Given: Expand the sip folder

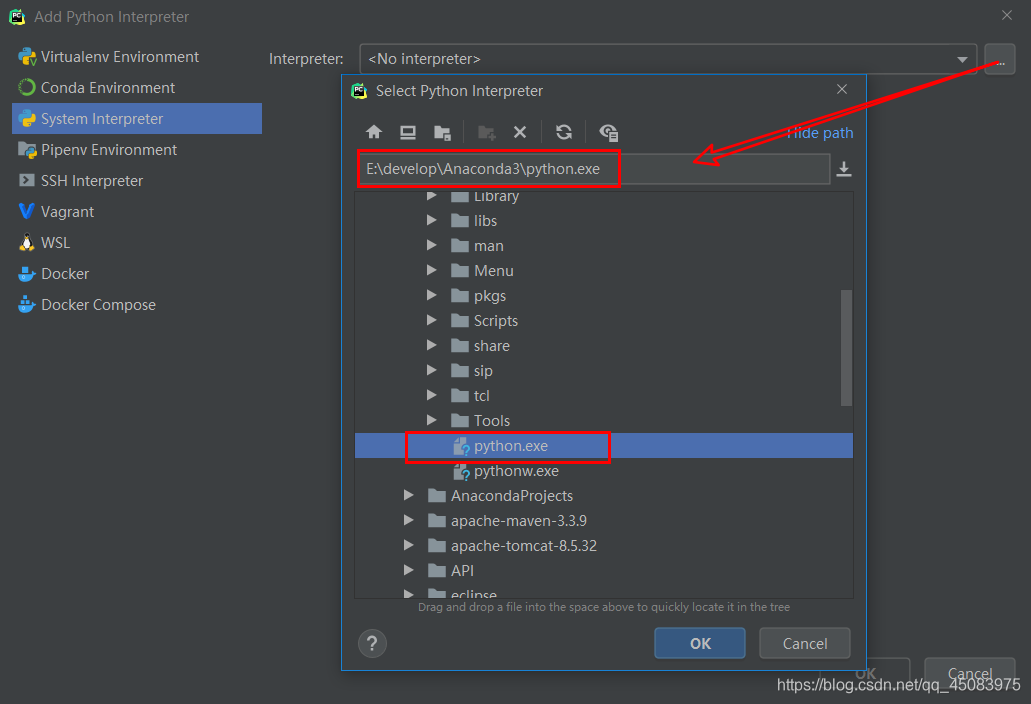Looking at the screenshot, I should pos(431,370).
